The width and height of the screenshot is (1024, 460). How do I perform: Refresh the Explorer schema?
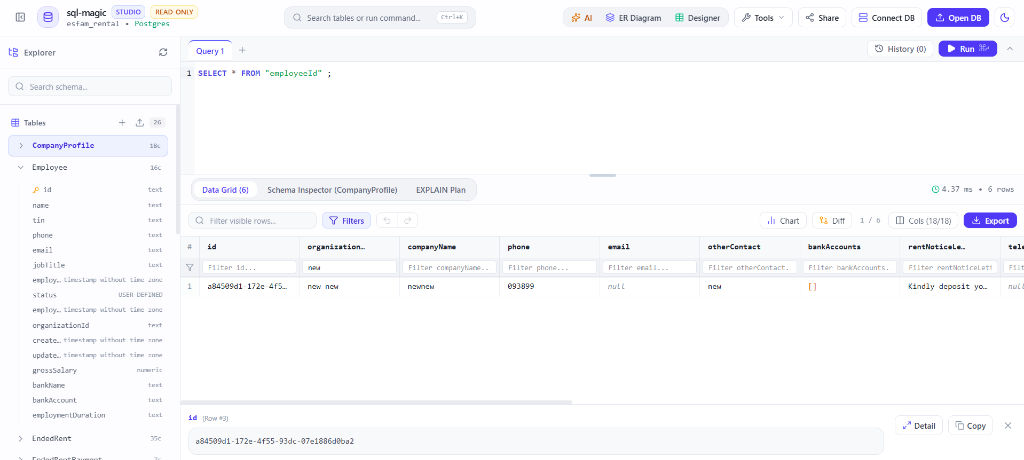(x=163, y=52)
